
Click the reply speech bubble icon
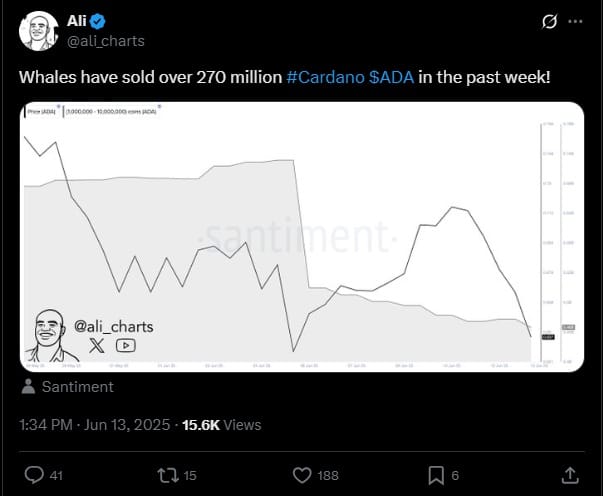point(34,475)
